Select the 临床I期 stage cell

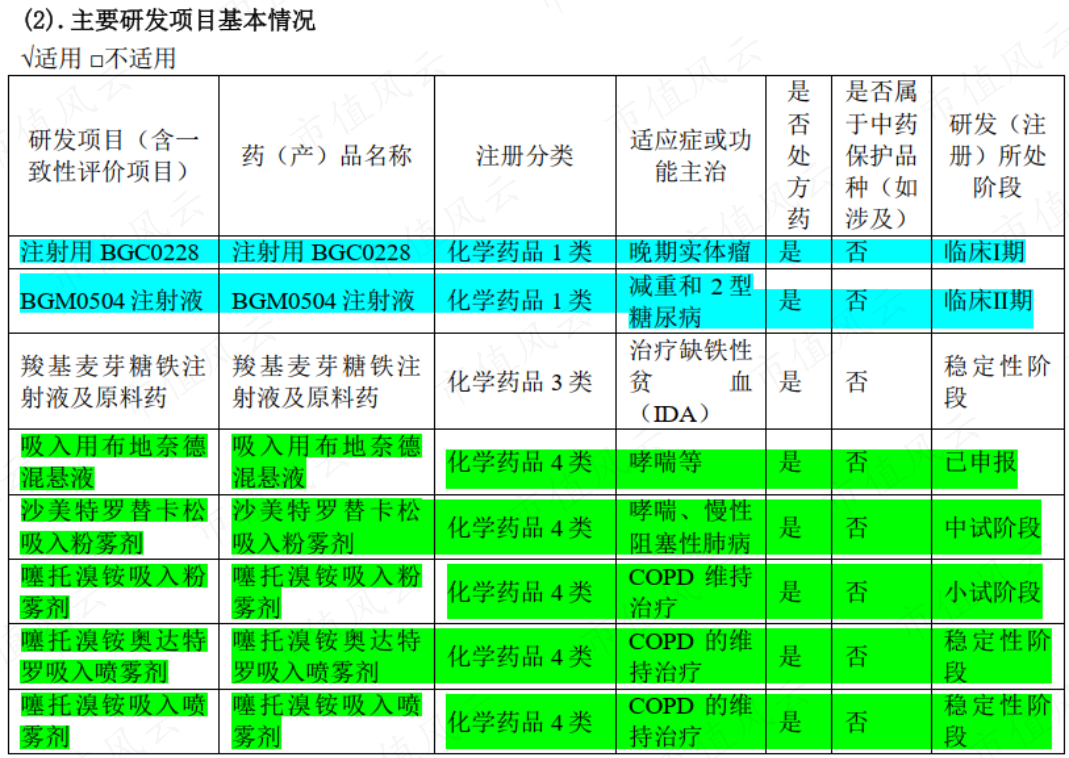[984, 252]
